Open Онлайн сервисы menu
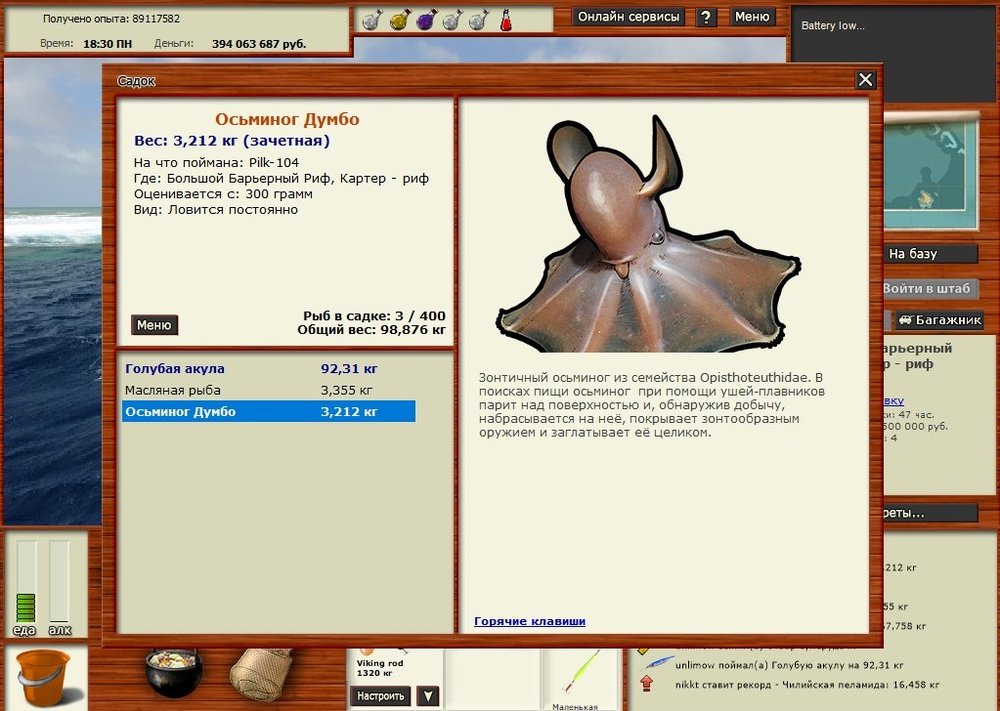 [630, 17]
